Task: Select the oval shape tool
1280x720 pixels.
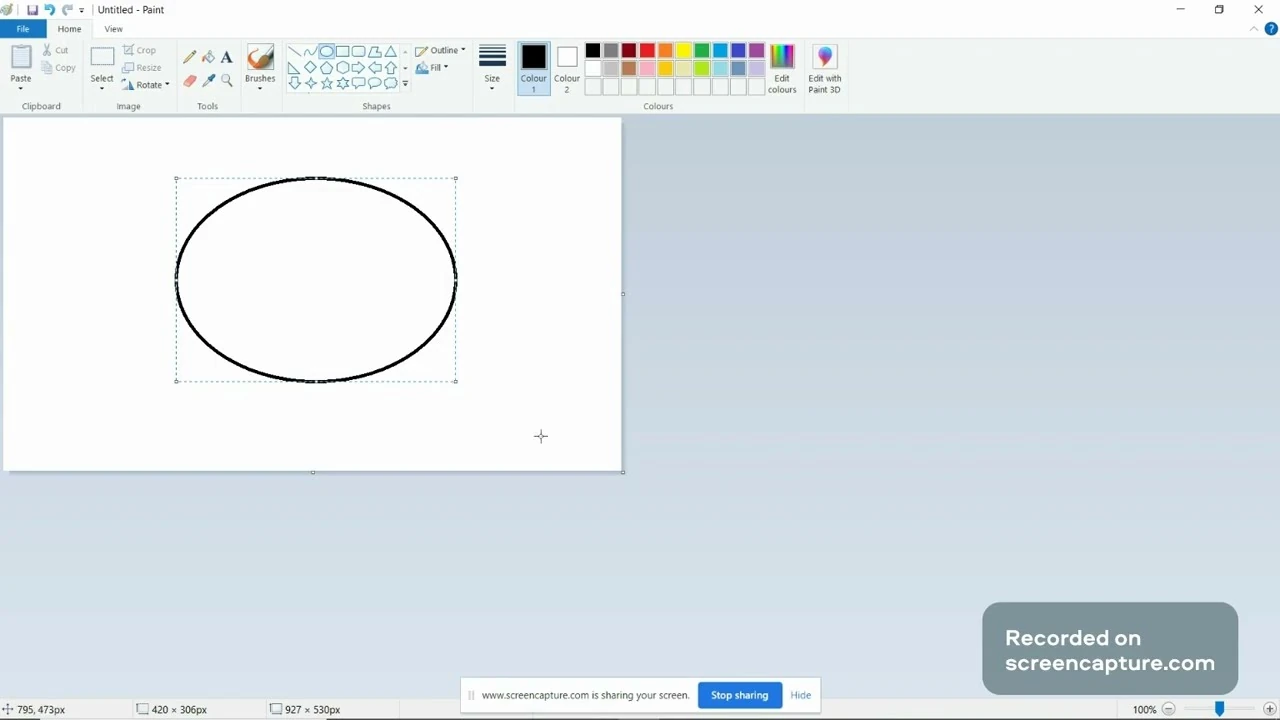Action: [x=326, y=51]
